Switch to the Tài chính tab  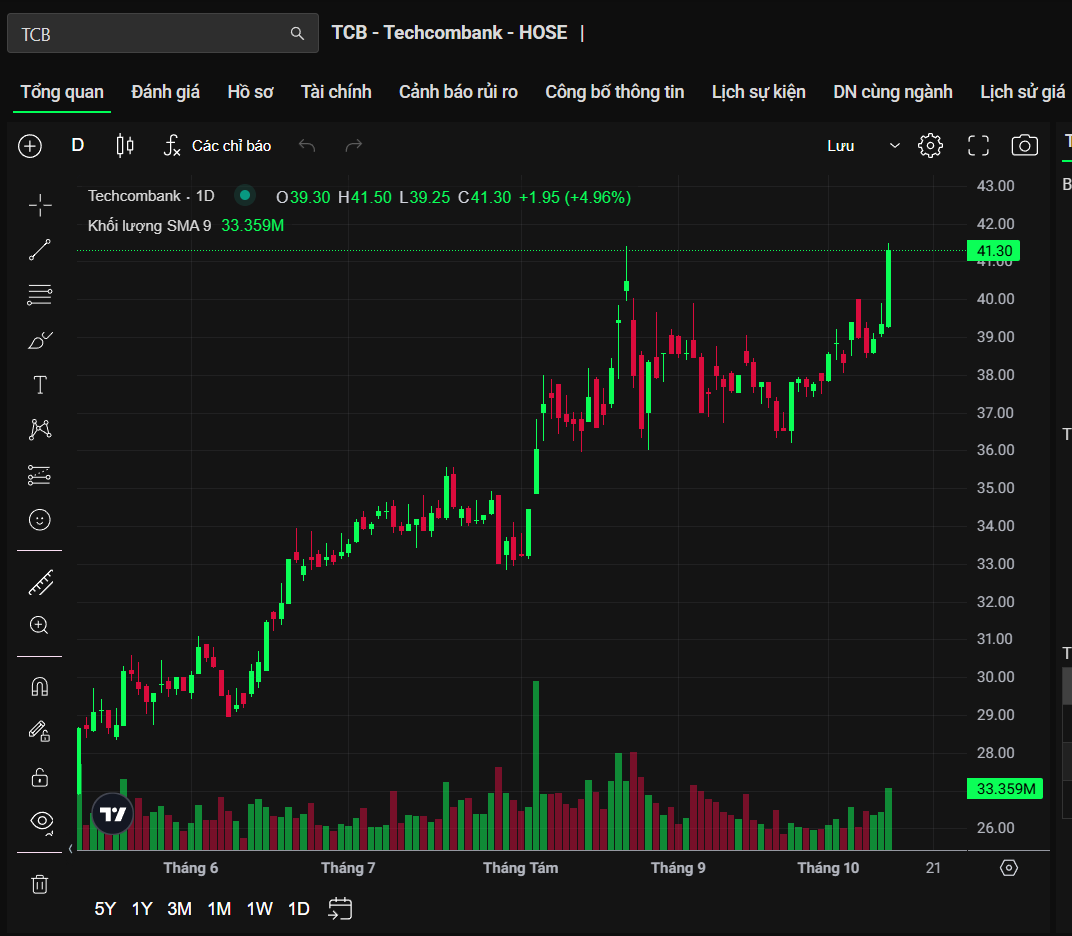coord(336,92)
